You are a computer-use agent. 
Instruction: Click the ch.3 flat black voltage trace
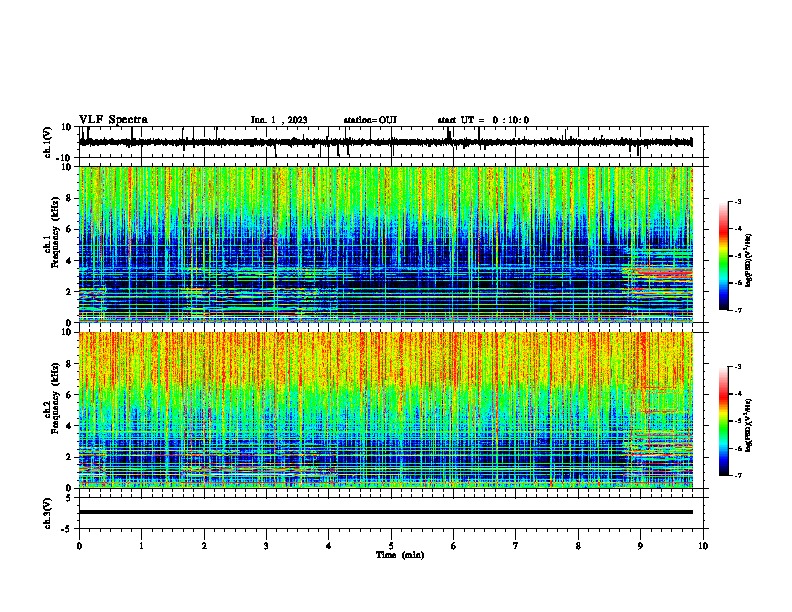pos(386,512)
